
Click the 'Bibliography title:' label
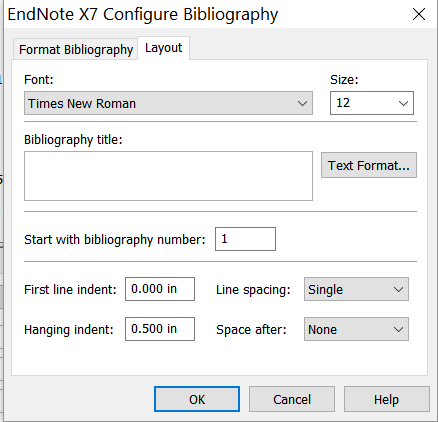pos(73,140)
